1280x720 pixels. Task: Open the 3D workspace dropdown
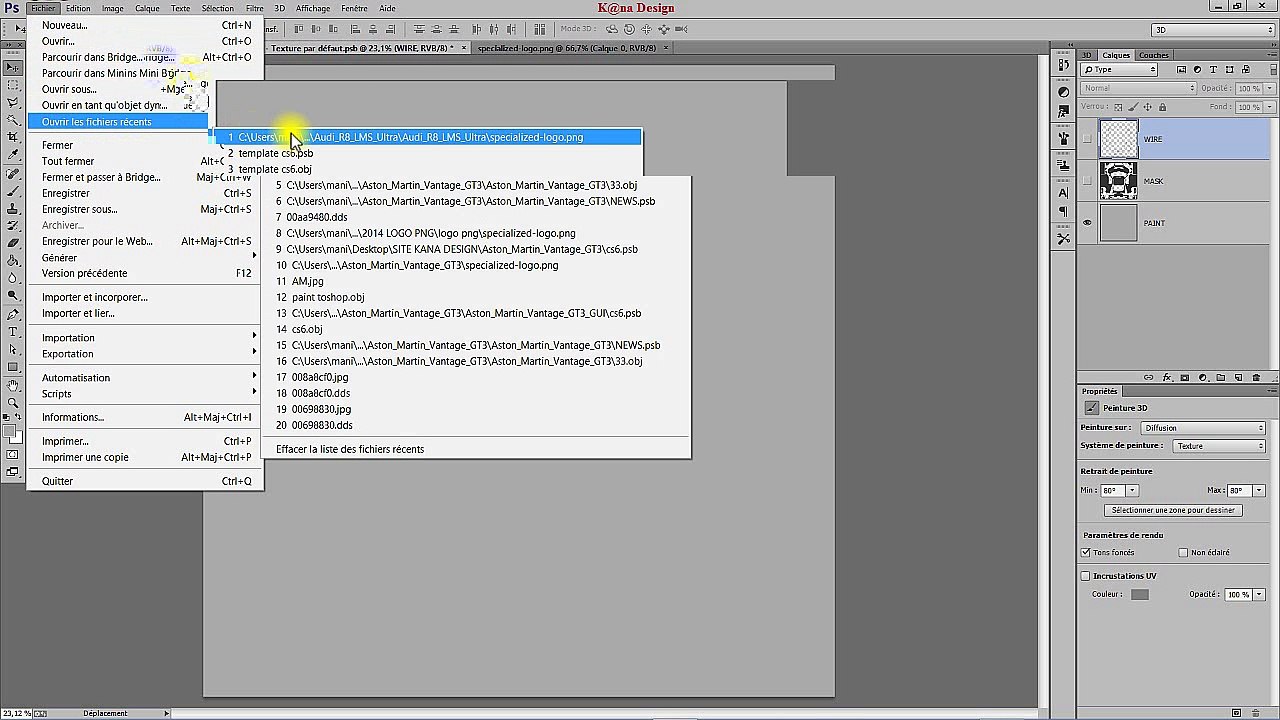point(1212,30)
